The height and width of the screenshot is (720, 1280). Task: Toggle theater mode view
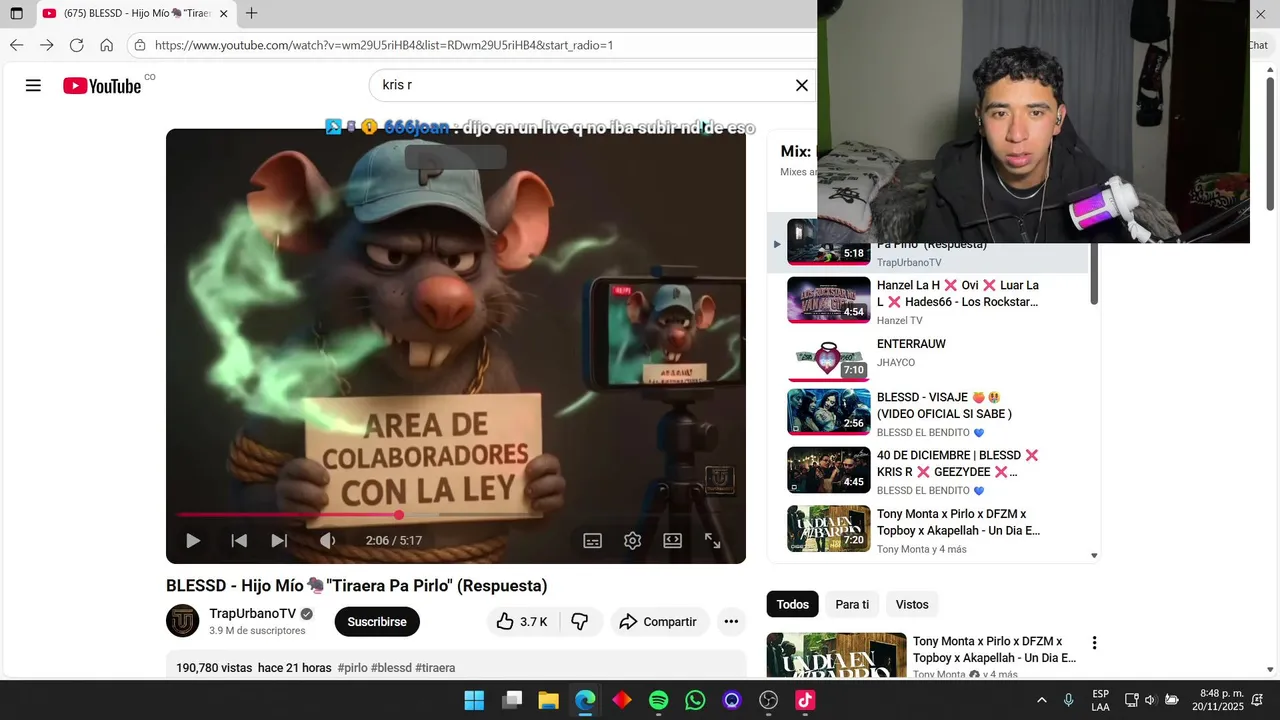pyautogui.click(x=672, y=541)
